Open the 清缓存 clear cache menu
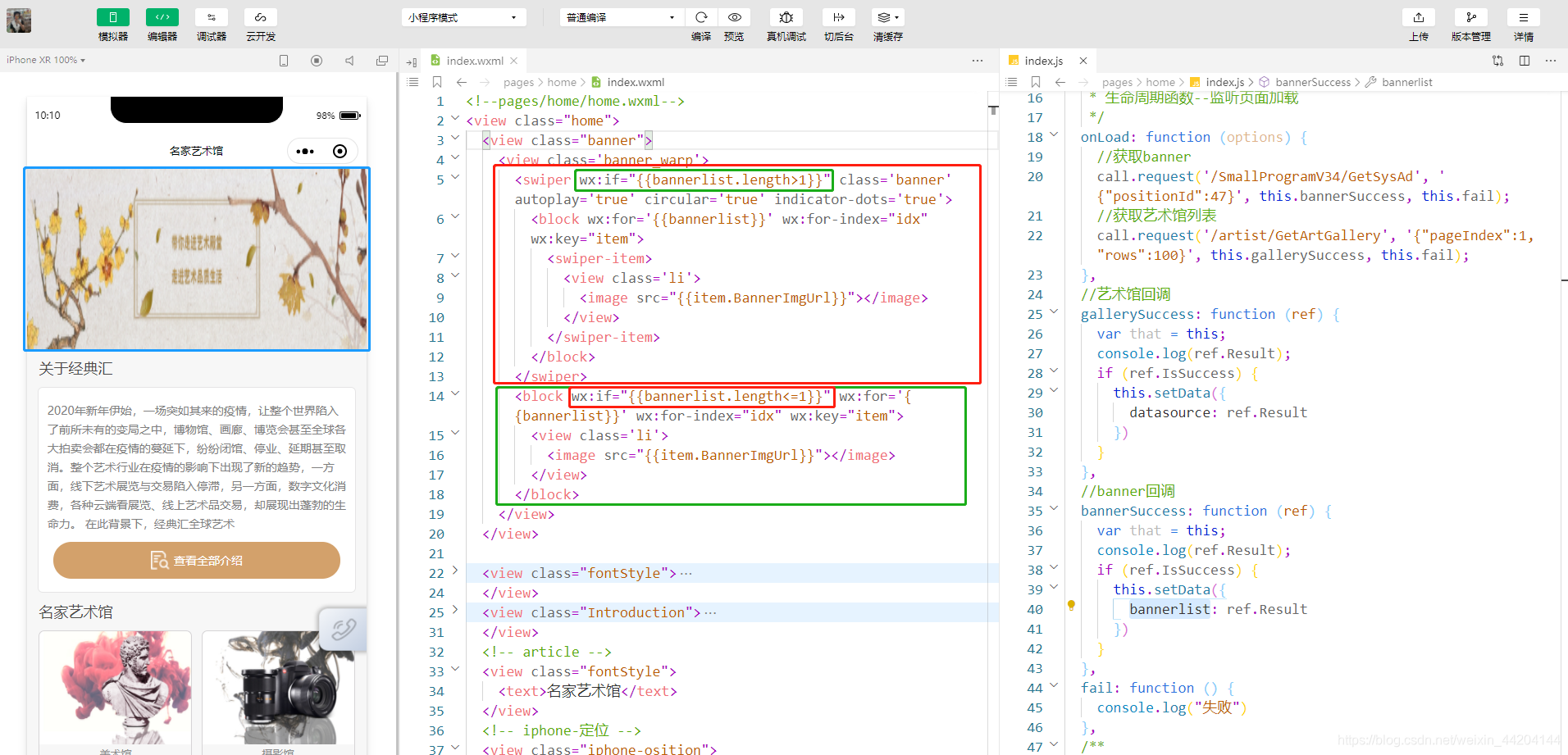Screen dimensions: 1568x755 tap(888, 17)
